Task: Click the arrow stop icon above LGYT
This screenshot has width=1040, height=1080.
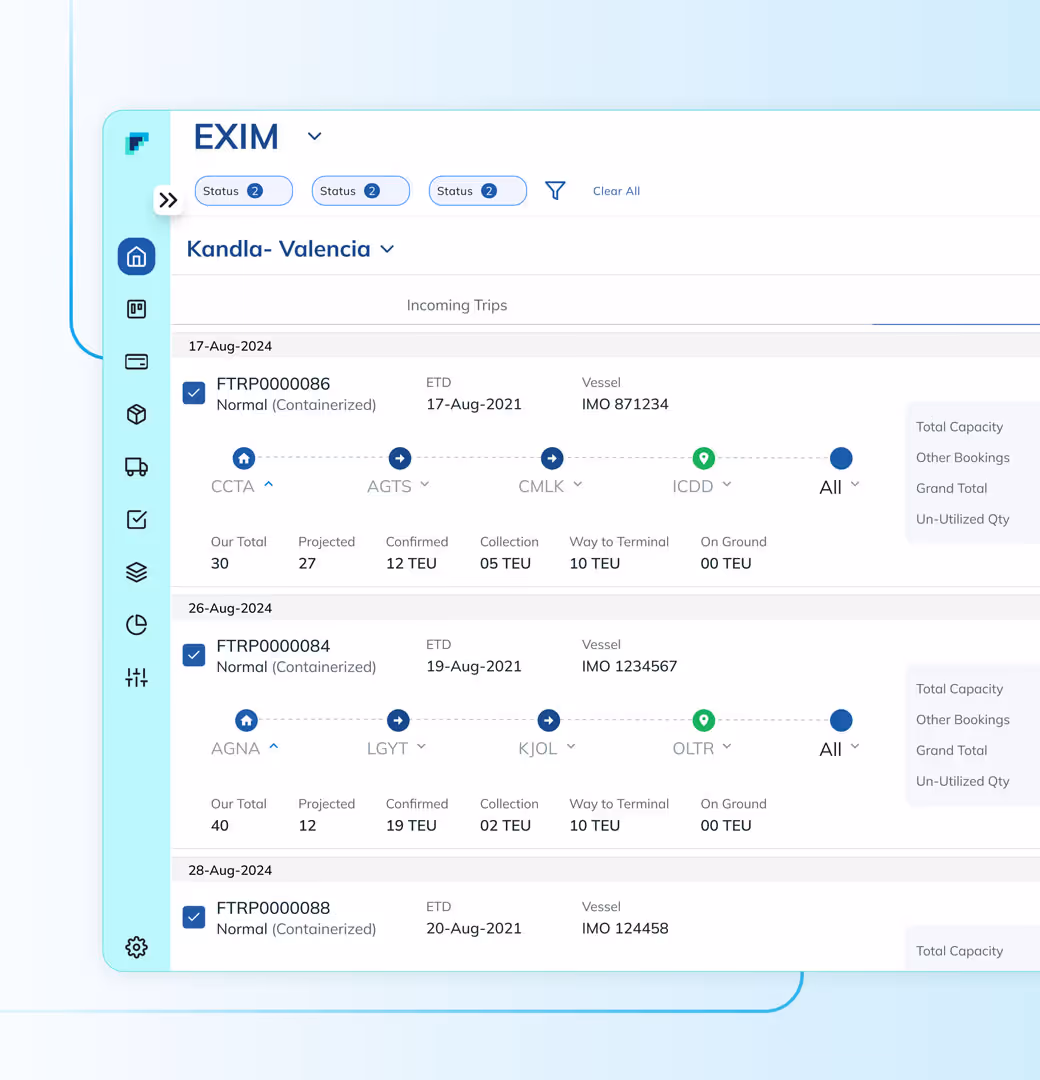Action: tap(398, 720)
